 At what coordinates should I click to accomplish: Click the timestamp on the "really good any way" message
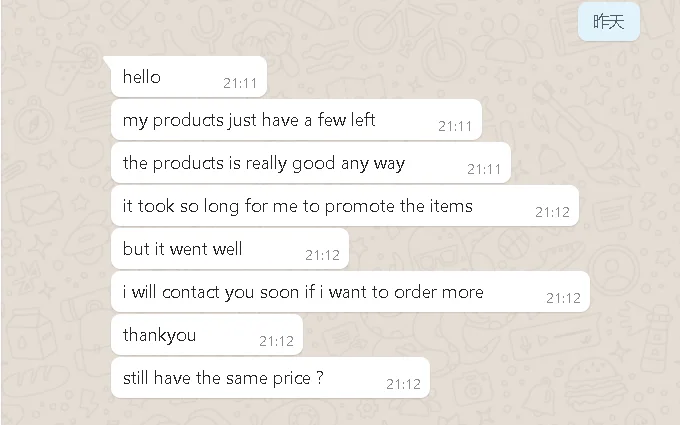pyautogui.click(x=484, y=170)
